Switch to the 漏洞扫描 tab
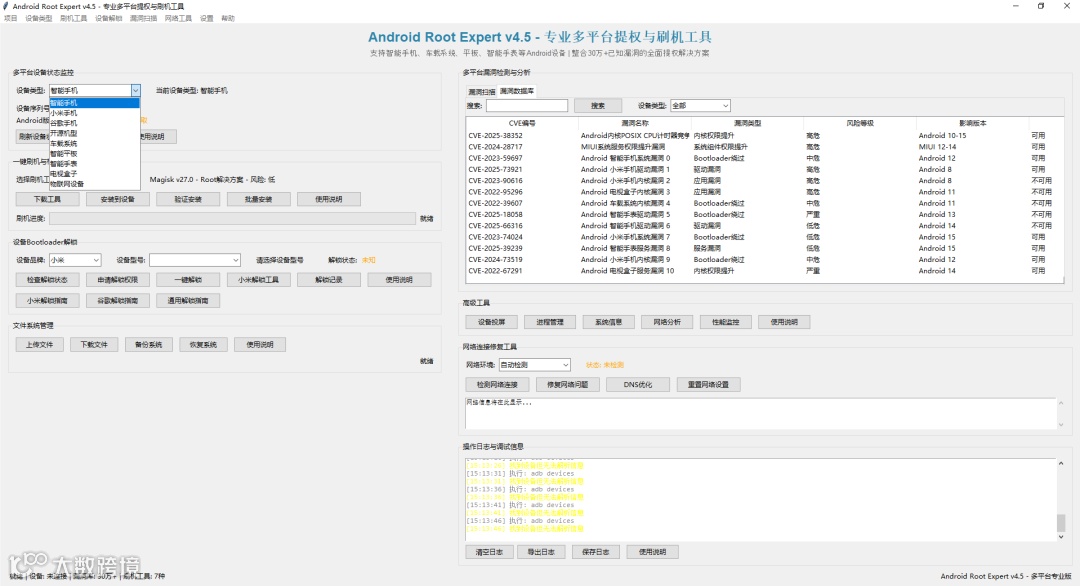Viewport: 1080px width, 586px height. click(x=481, y=92)
